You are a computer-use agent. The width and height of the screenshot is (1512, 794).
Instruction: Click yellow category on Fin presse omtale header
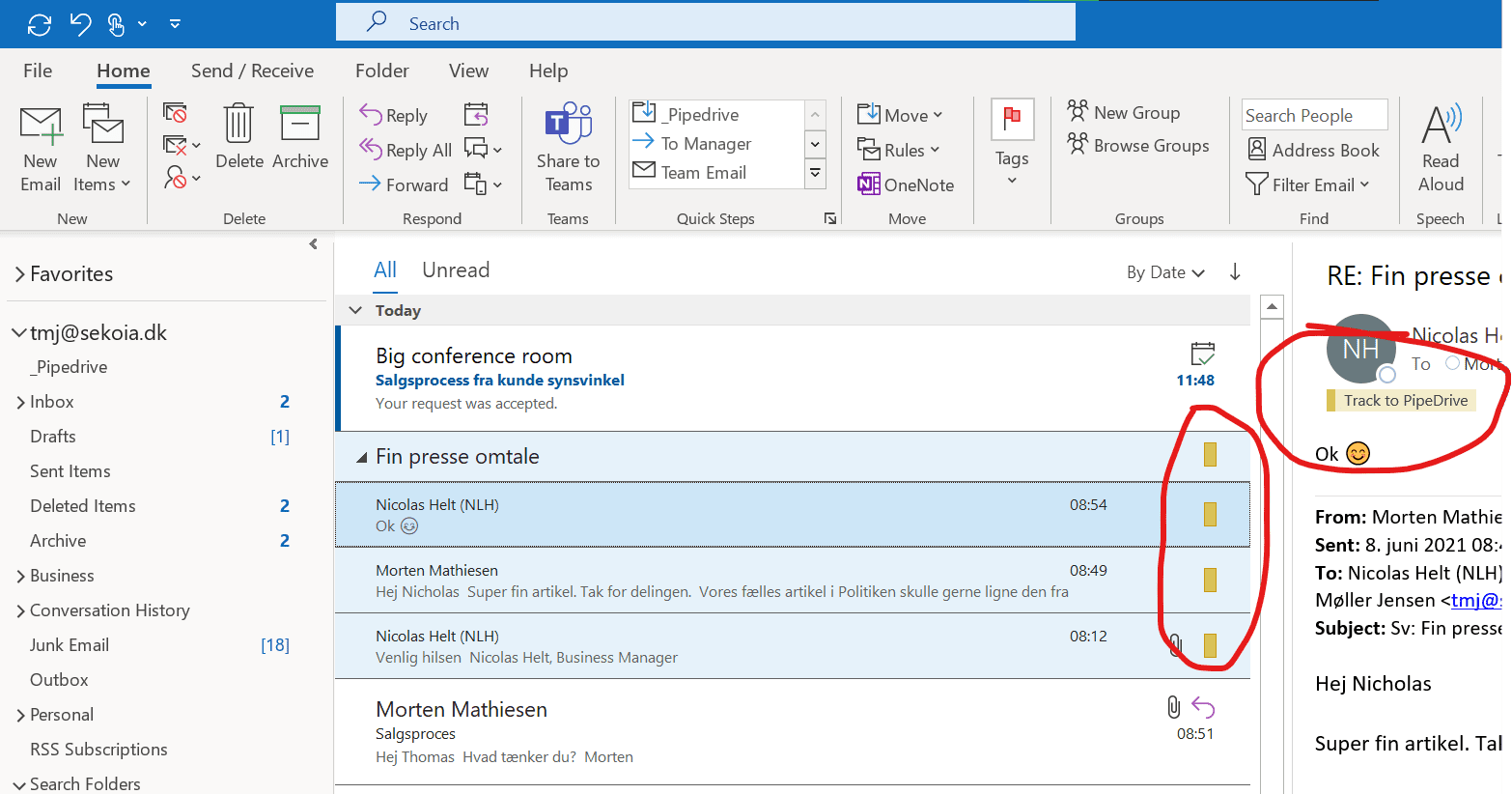[x=1210, y=454]
